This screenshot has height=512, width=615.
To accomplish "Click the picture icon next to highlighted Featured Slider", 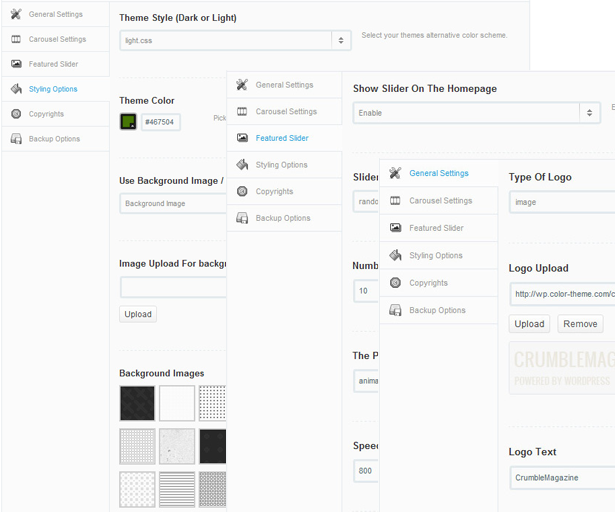I will (242, 138).
